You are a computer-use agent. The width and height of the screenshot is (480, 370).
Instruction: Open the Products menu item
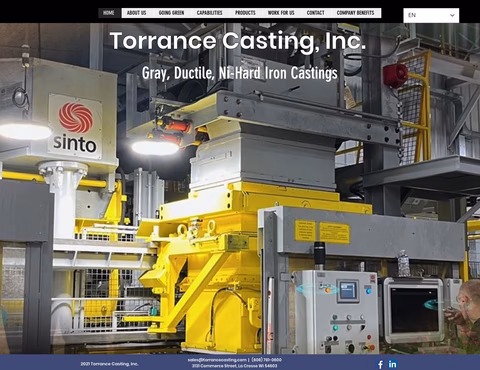pos(245,13)
